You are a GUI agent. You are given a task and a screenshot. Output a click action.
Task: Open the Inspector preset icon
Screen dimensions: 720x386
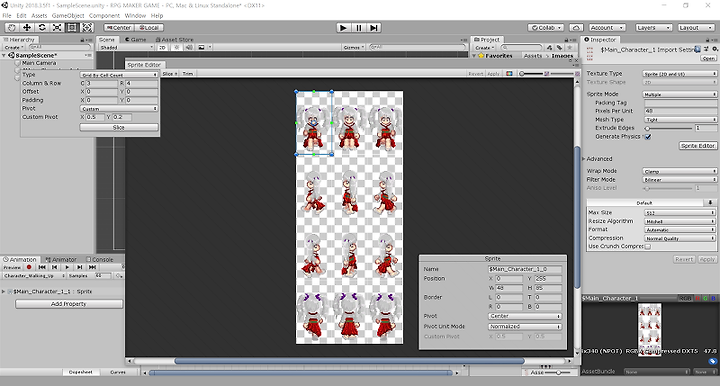706,49
